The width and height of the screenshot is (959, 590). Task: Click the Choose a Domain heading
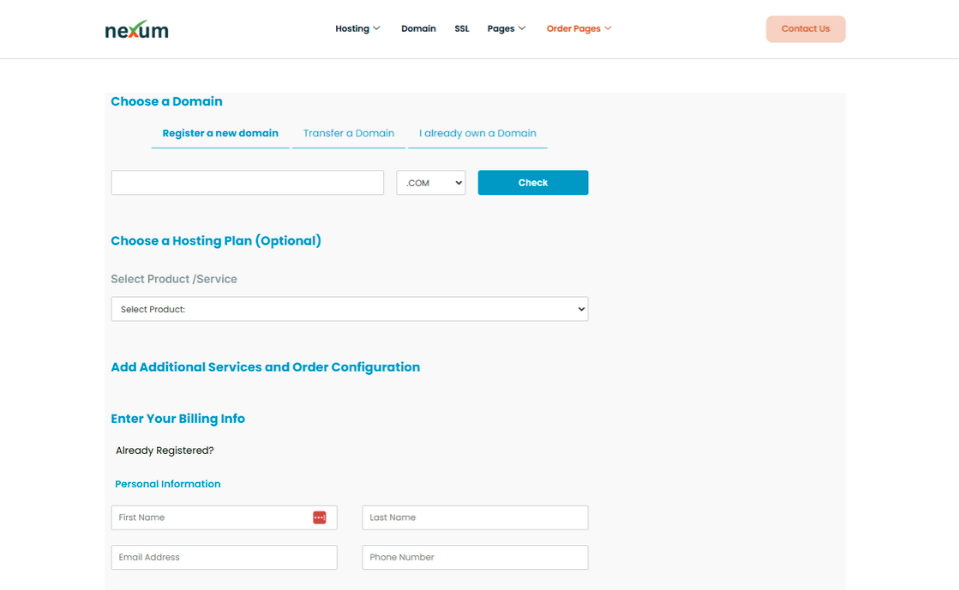(x=166, y=101)
